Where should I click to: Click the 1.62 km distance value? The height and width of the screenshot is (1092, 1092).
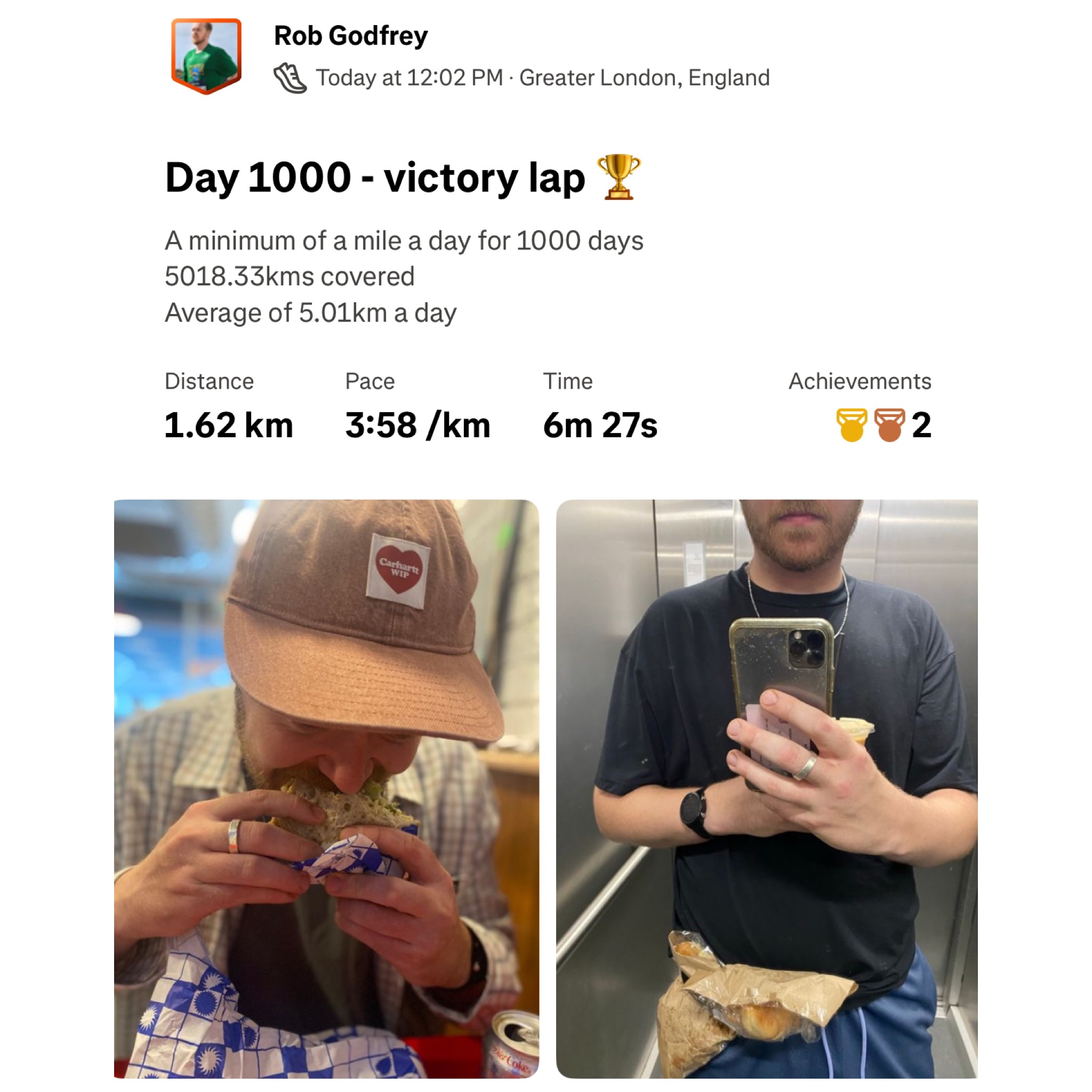[229, 425]
